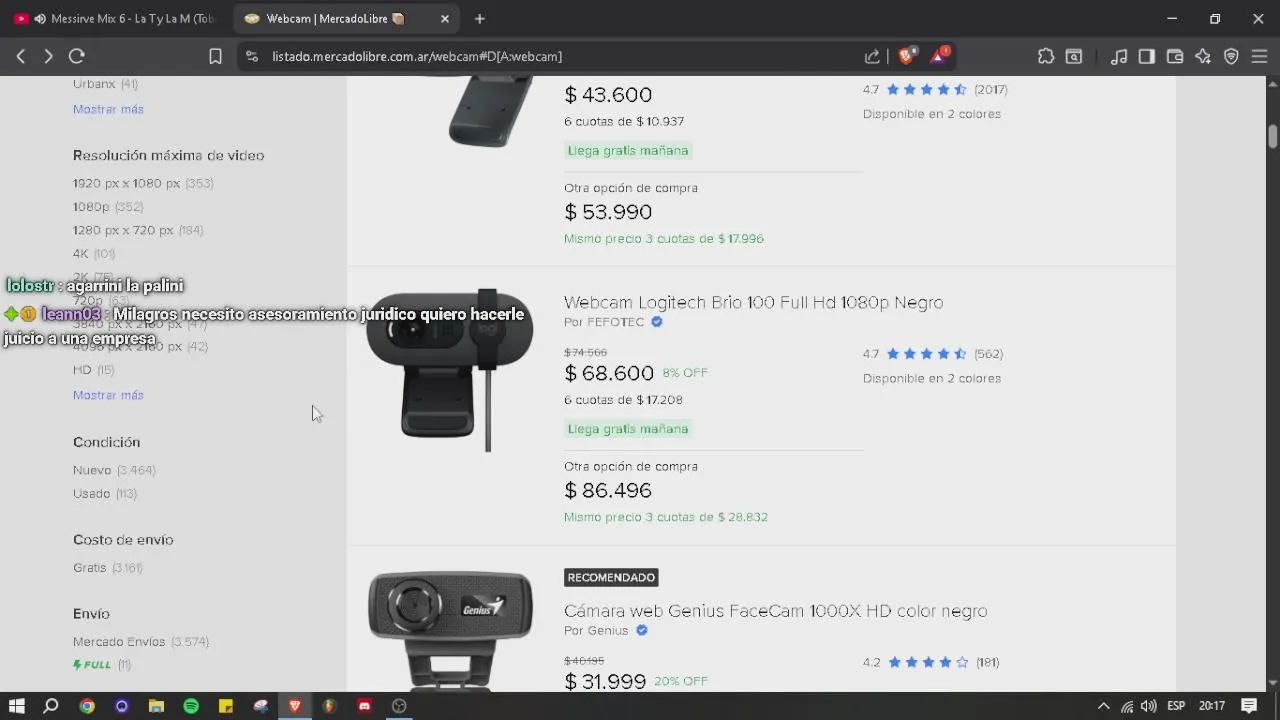1280x720 pixels.
Task: Open Leo AI sparkle icon
Action: (1203, 56)
